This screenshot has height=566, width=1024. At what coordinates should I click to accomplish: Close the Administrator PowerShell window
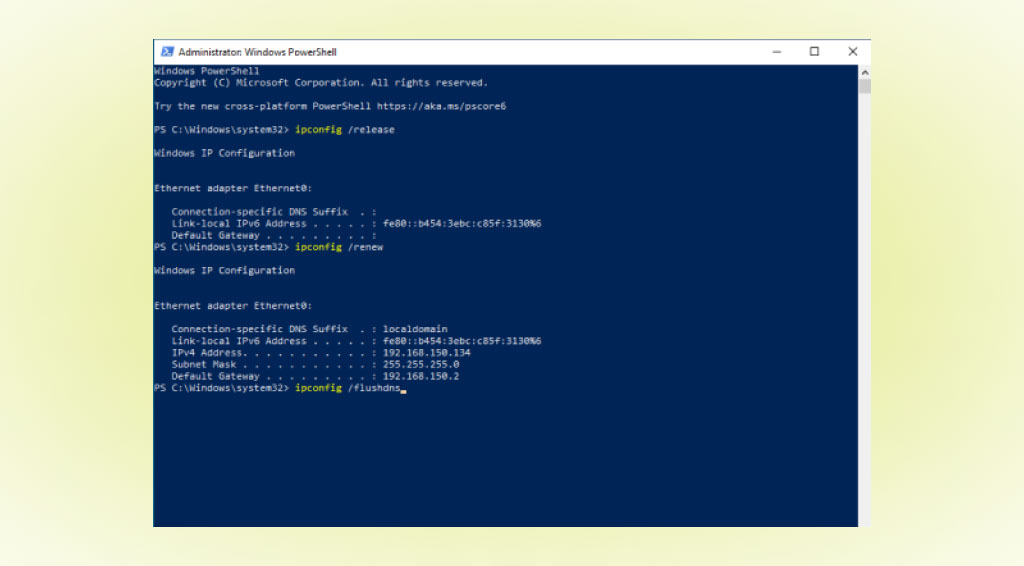(x=852, y=52)
